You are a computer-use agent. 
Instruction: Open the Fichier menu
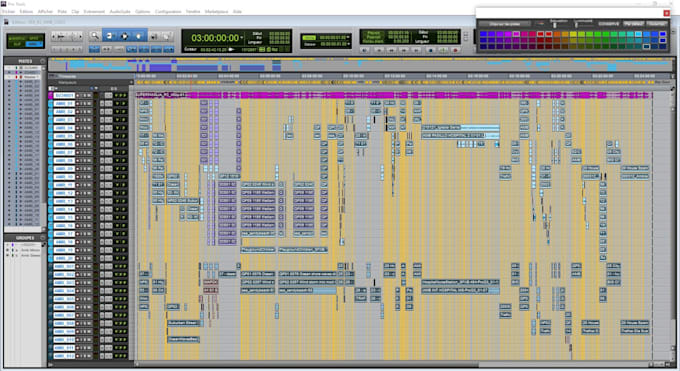[x=8, y=11]
